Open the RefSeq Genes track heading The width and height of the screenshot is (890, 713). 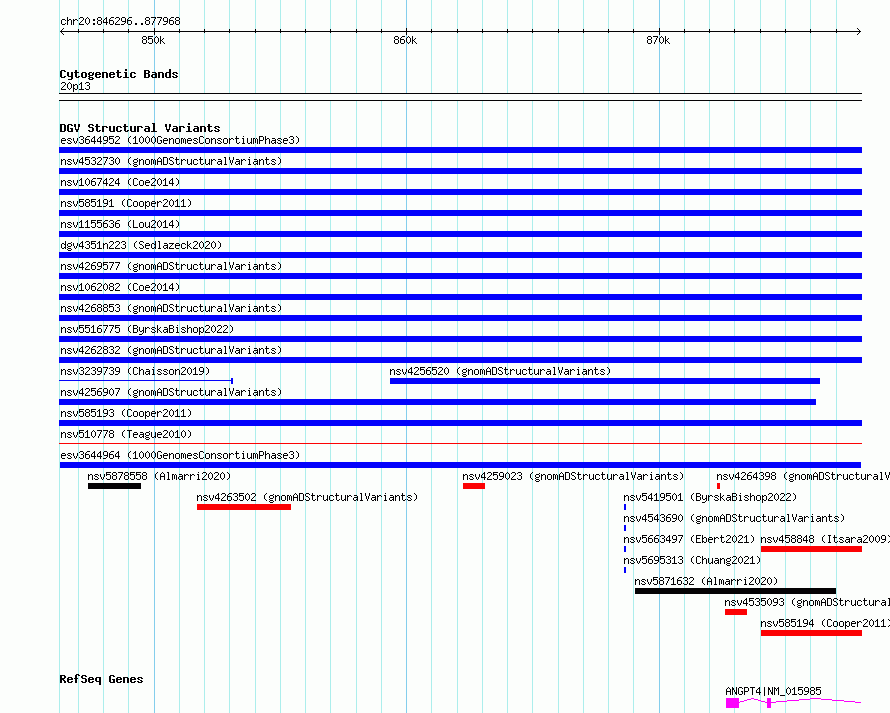[101, 679]
